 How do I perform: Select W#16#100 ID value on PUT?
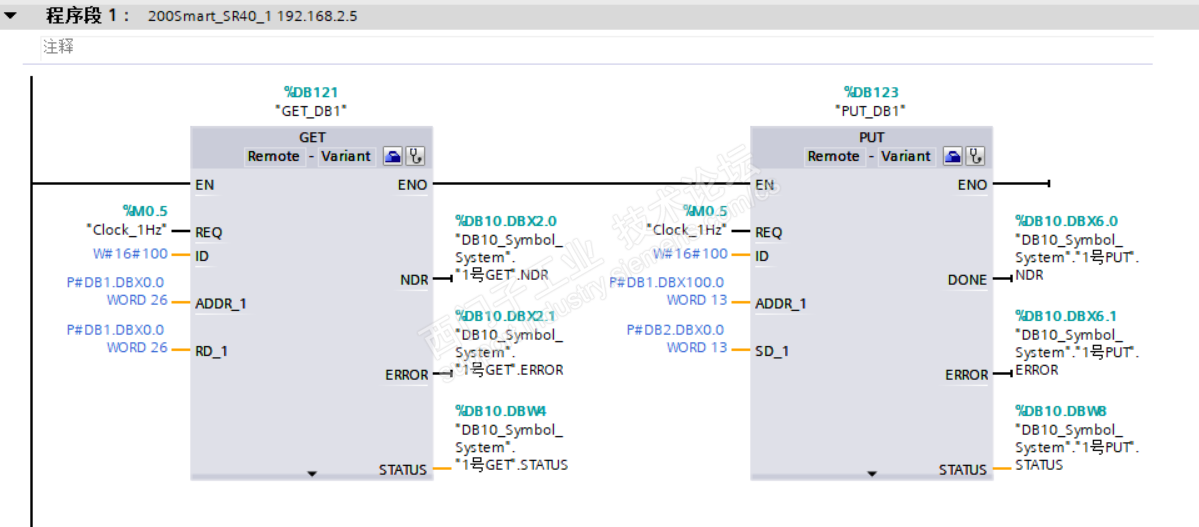690,254
